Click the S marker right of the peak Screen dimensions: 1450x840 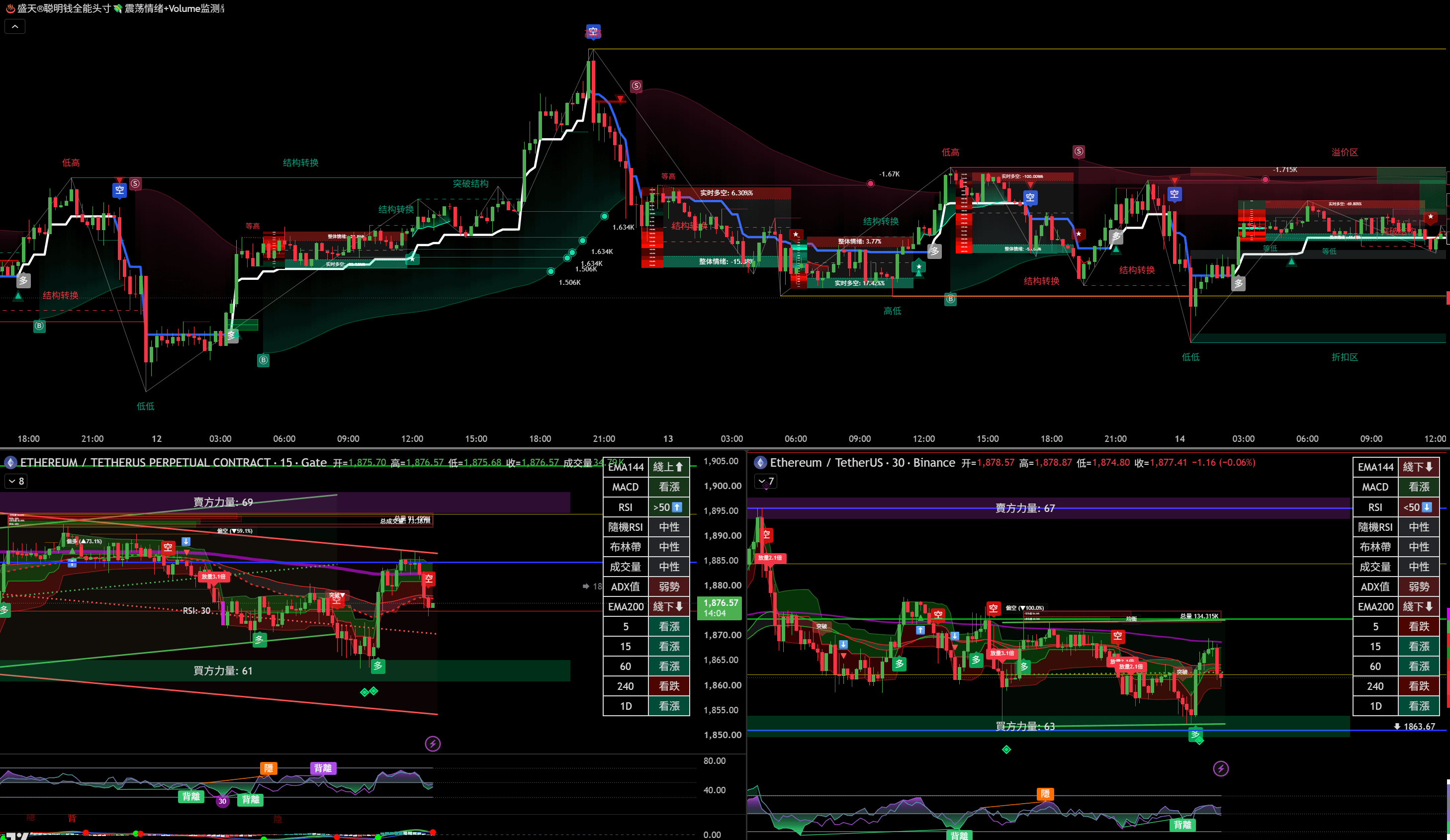[636, 85]
